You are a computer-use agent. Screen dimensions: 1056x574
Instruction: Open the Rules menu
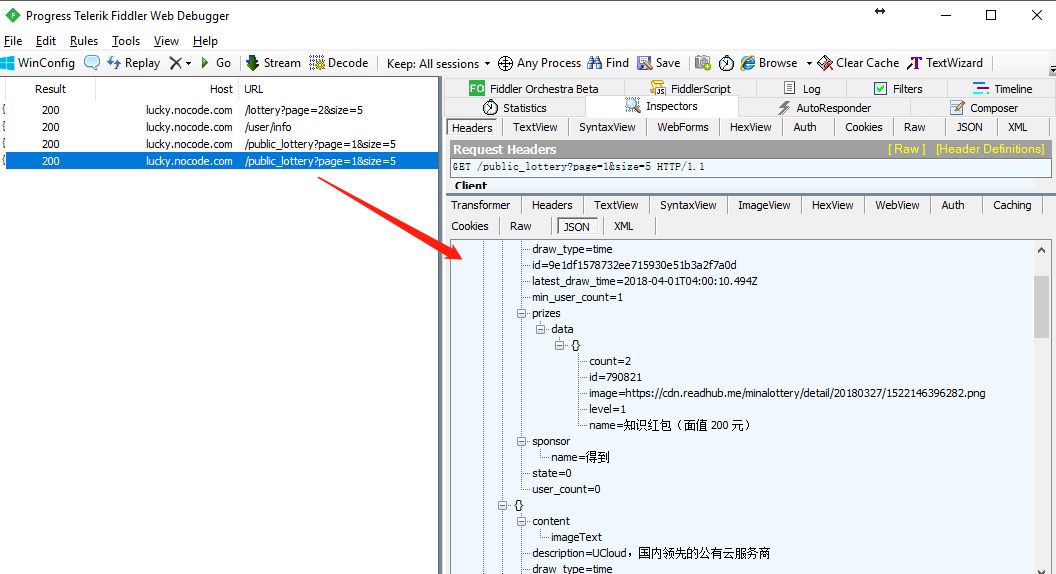click(x=84, y=40)
